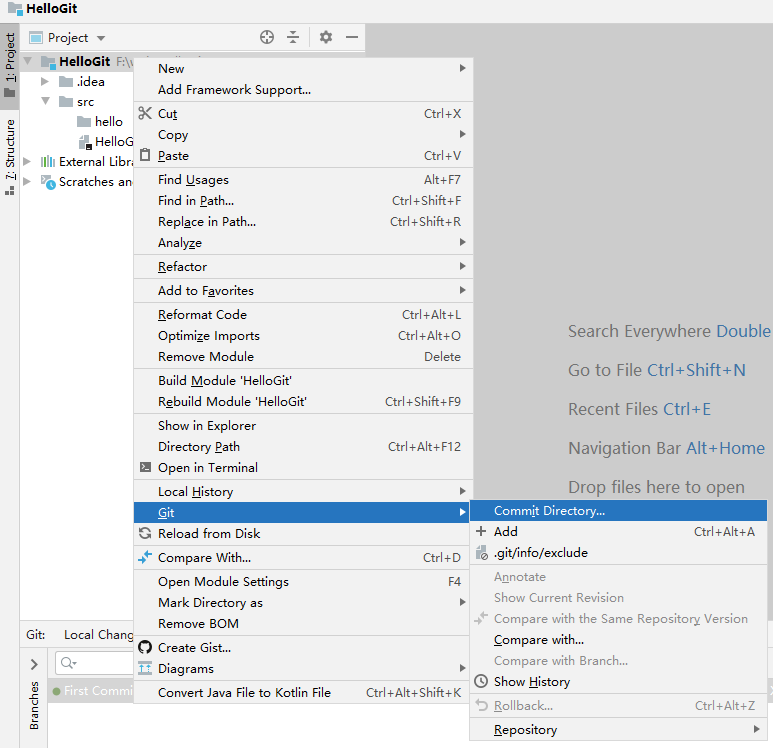This screenshot has width=773, height=748.
Task: Click the Git log search field
Action: (94, 663)
